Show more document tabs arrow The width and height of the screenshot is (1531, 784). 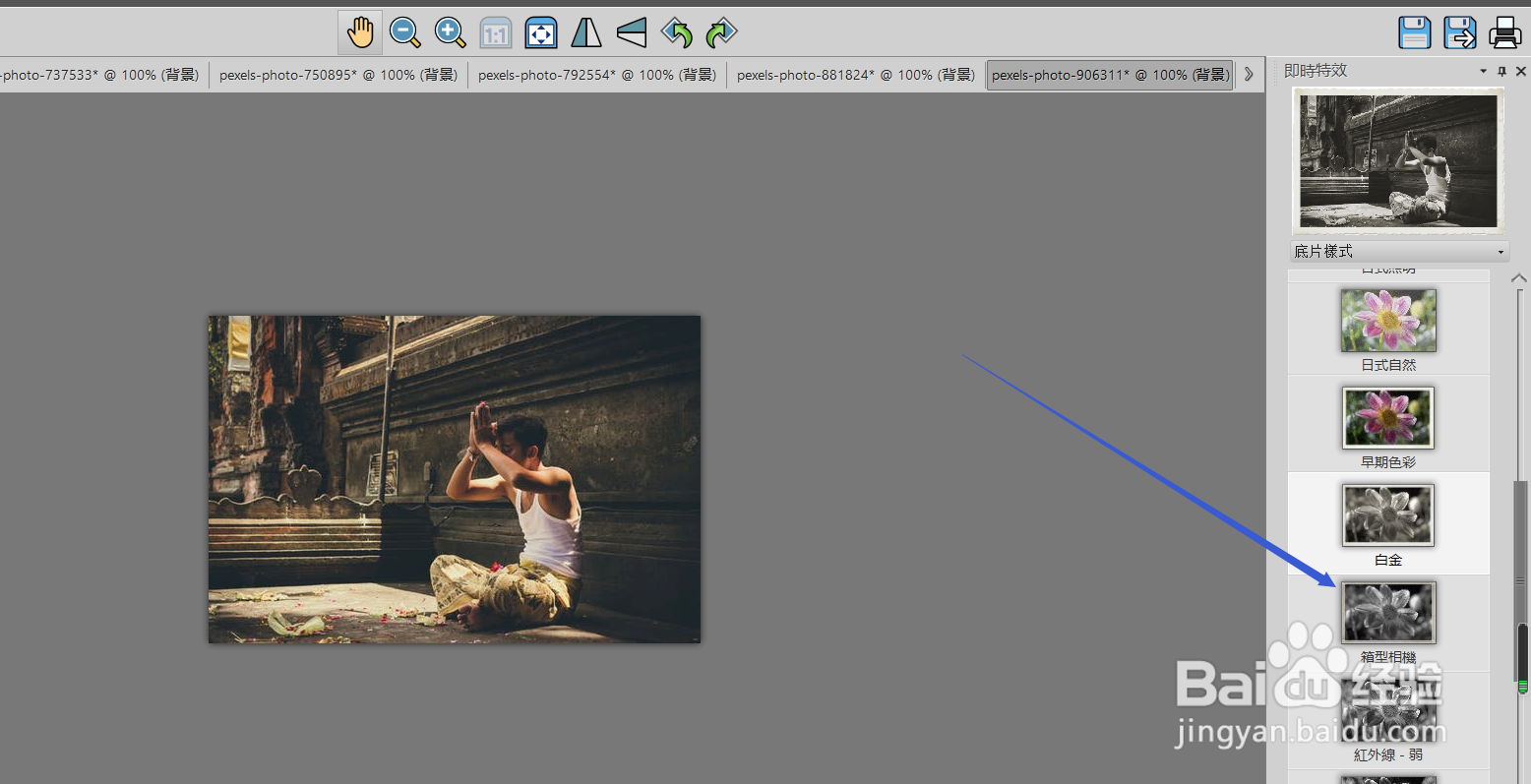coord(1249,75)
